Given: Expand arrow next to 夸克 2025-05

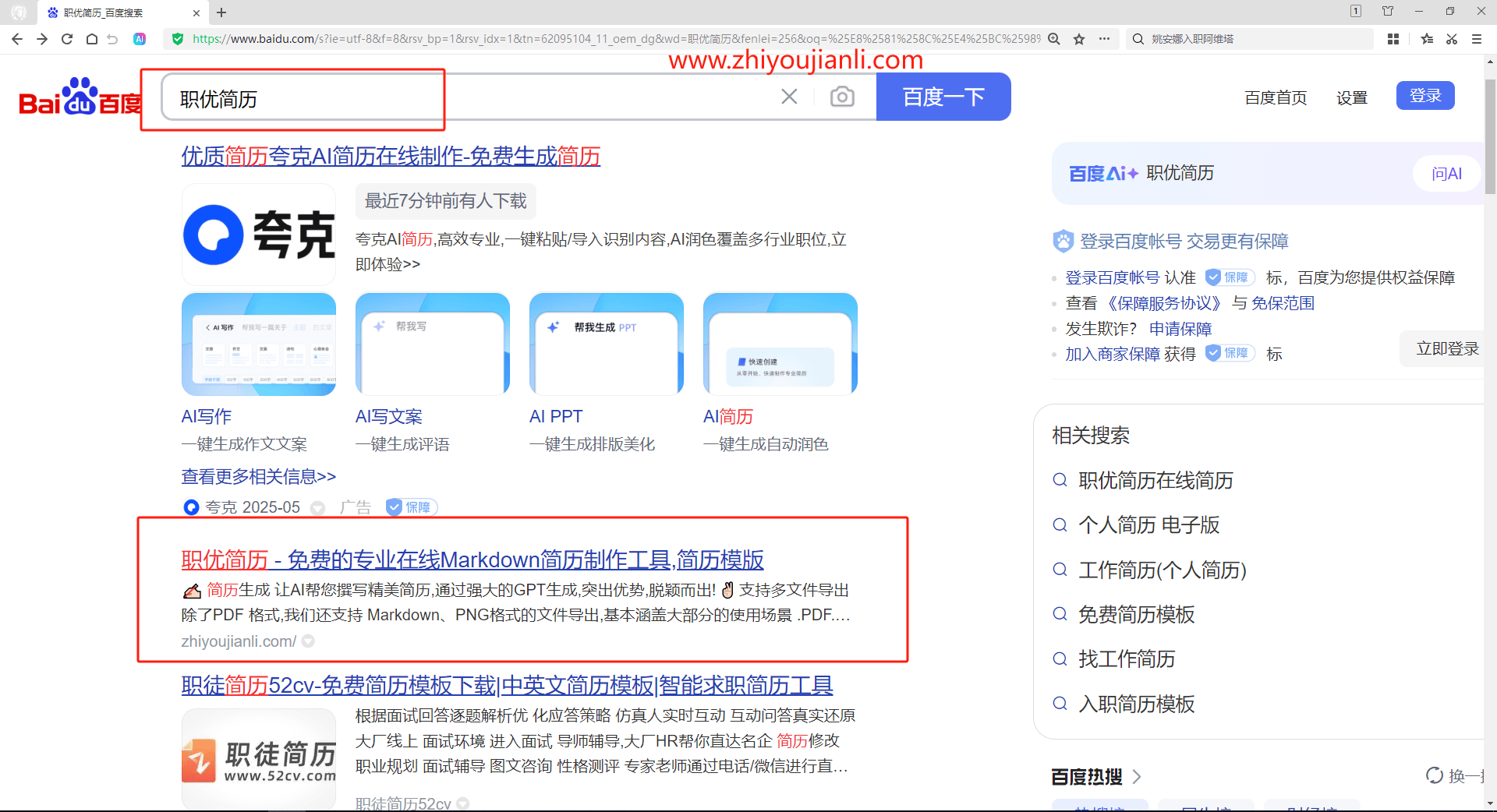Looking at the screenshot, I should (x=317, y=508).
